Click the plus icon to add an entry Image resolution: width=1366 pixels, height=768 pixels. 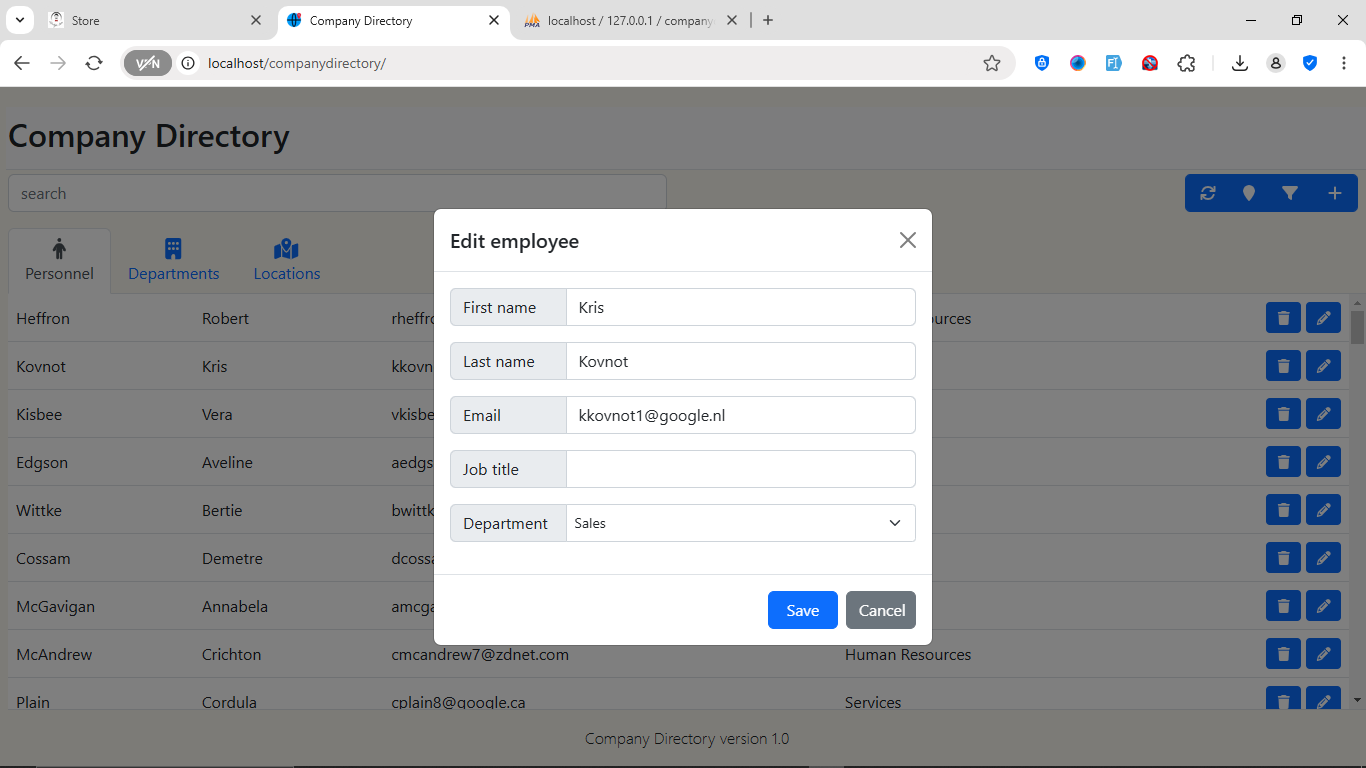[1334, 193]
